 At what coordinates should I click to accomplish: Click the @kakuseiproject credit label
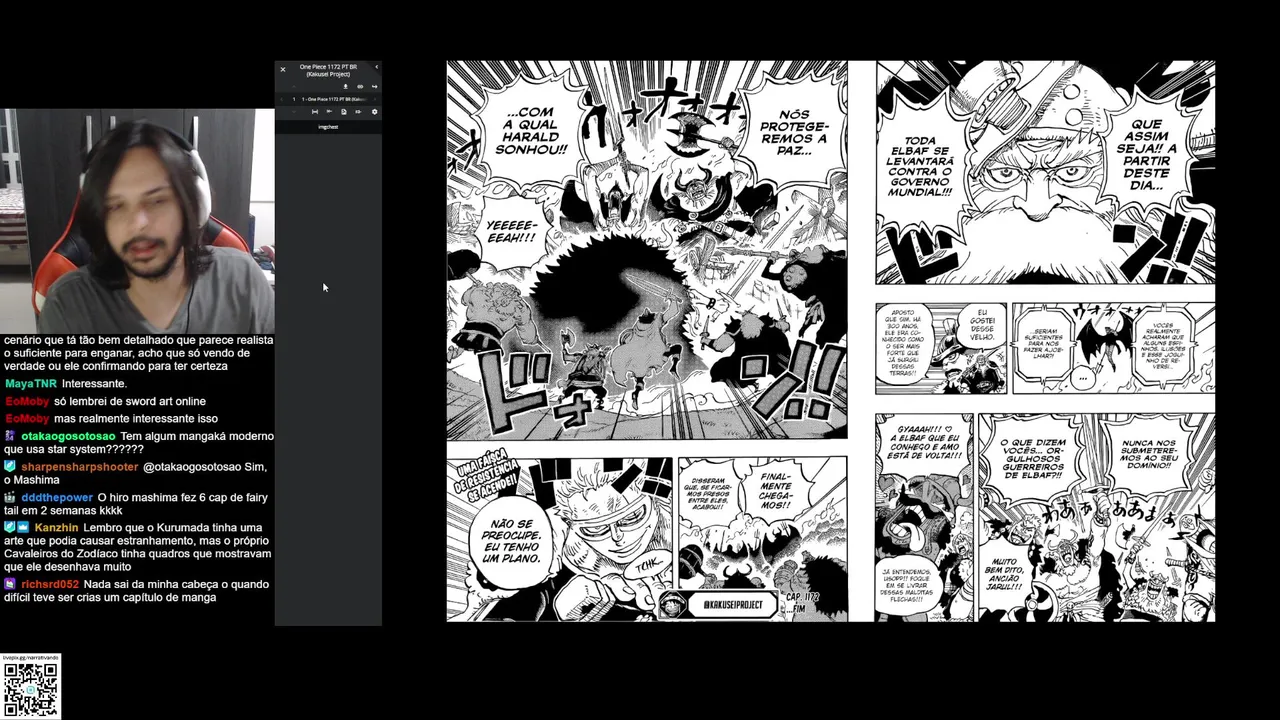click(733, 605)
